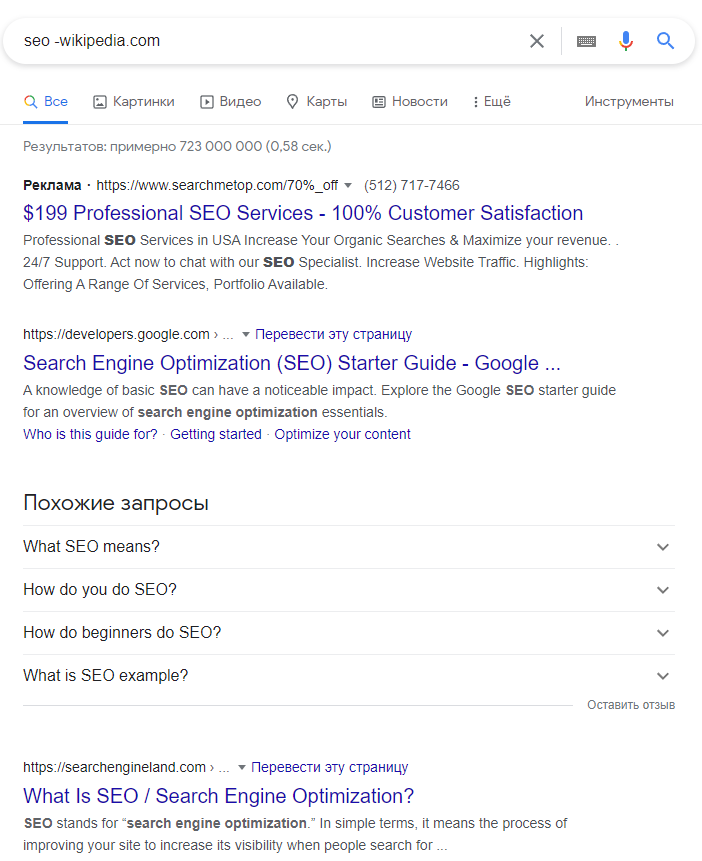Click the blue magnifying glass search button

coord(665,41)
